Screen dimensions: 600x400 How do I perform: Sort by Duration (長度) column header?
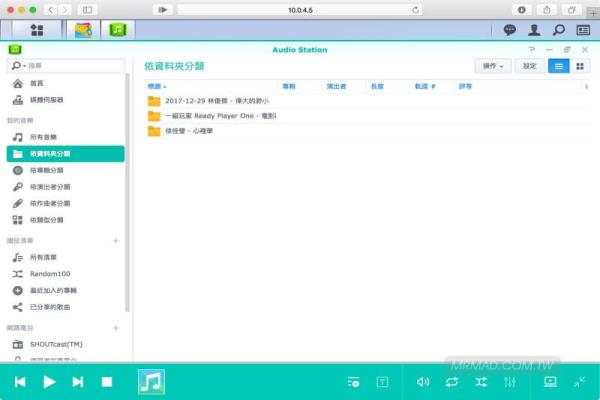377,87
